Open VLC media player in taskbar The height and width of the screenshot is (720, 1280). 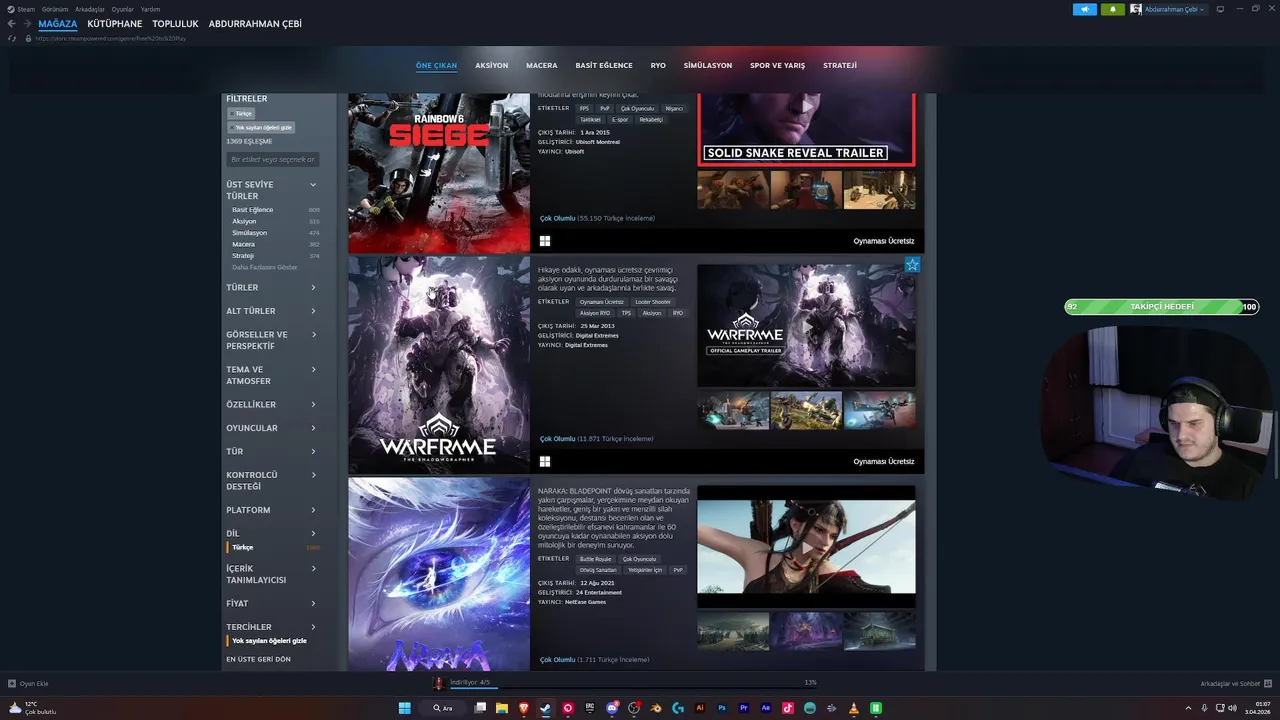click(x=854, y=708)
